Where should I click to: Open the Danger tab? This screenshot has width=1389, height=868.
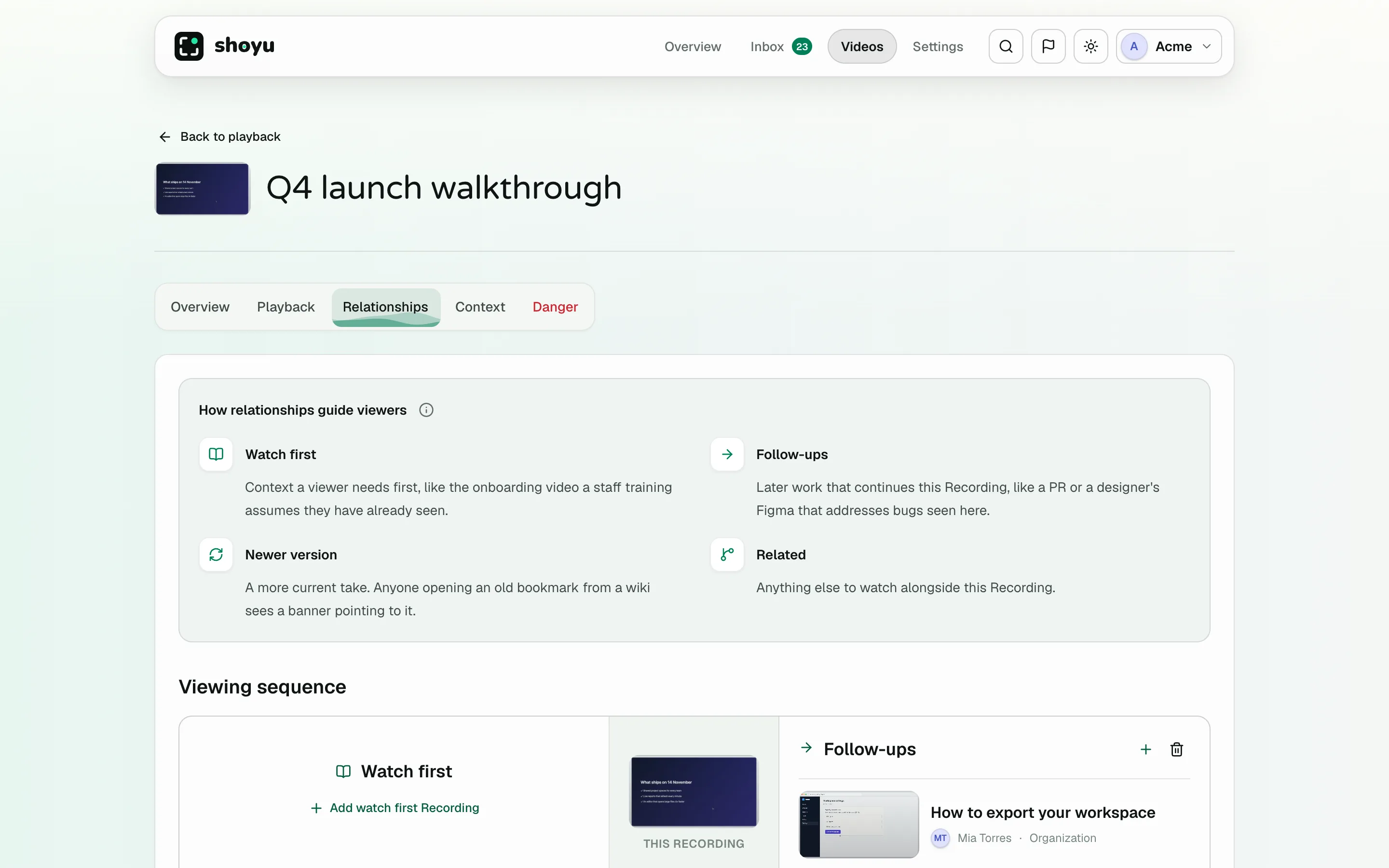tap(555, 307)
